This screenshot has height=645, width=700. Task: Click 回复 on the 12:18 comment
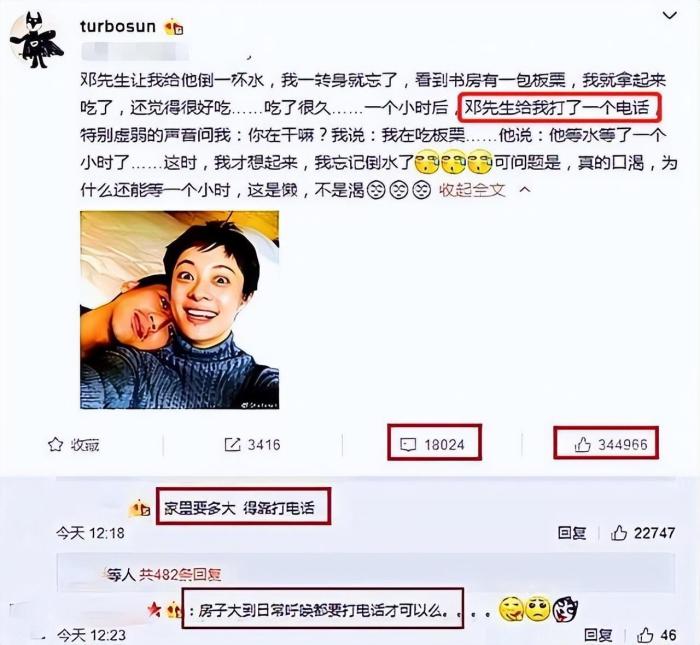pyautogui.click(x=572, y=533)
